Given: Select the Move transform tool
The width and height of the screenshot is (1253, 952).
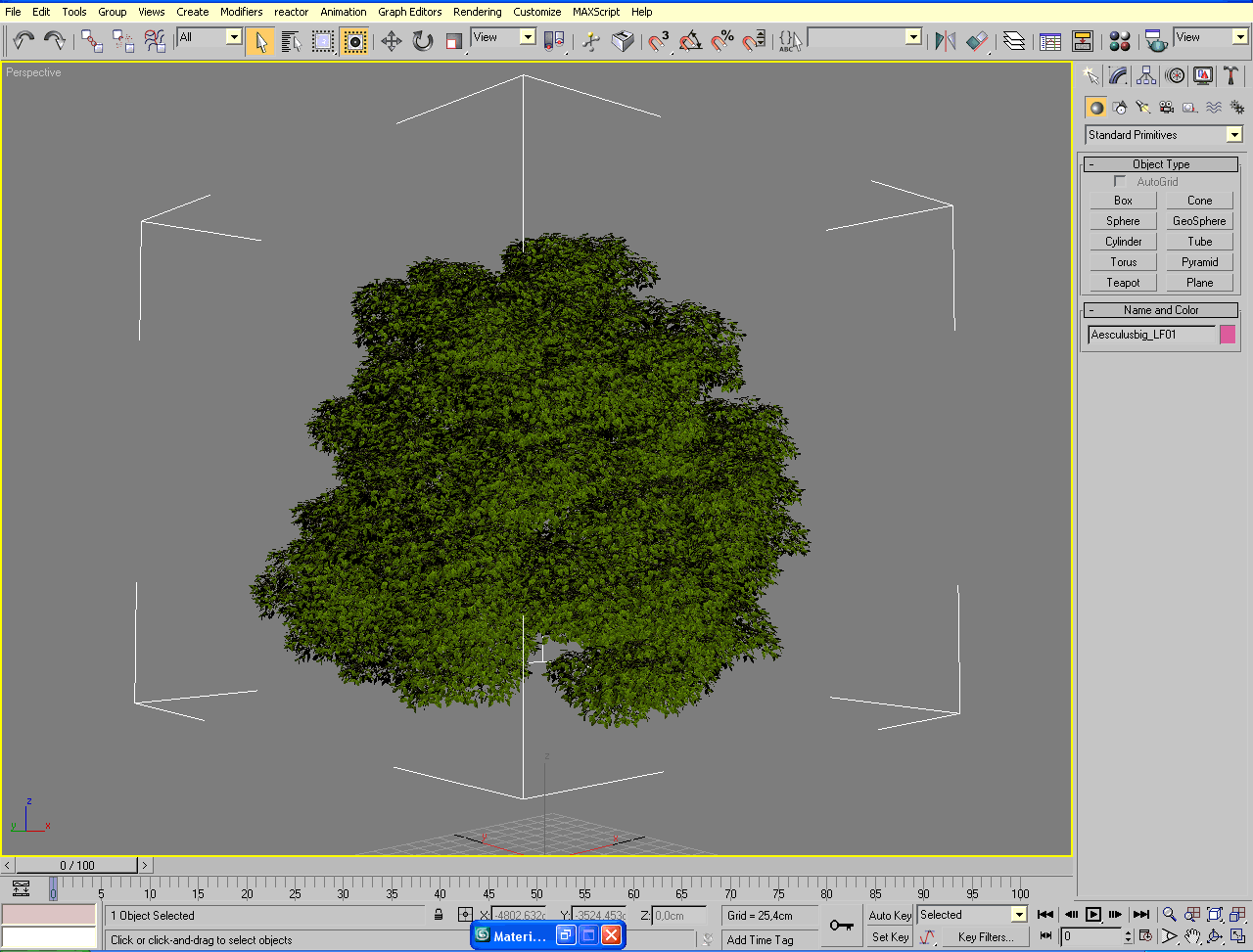Looking at the screenshot, I should [x=391, y=41].
